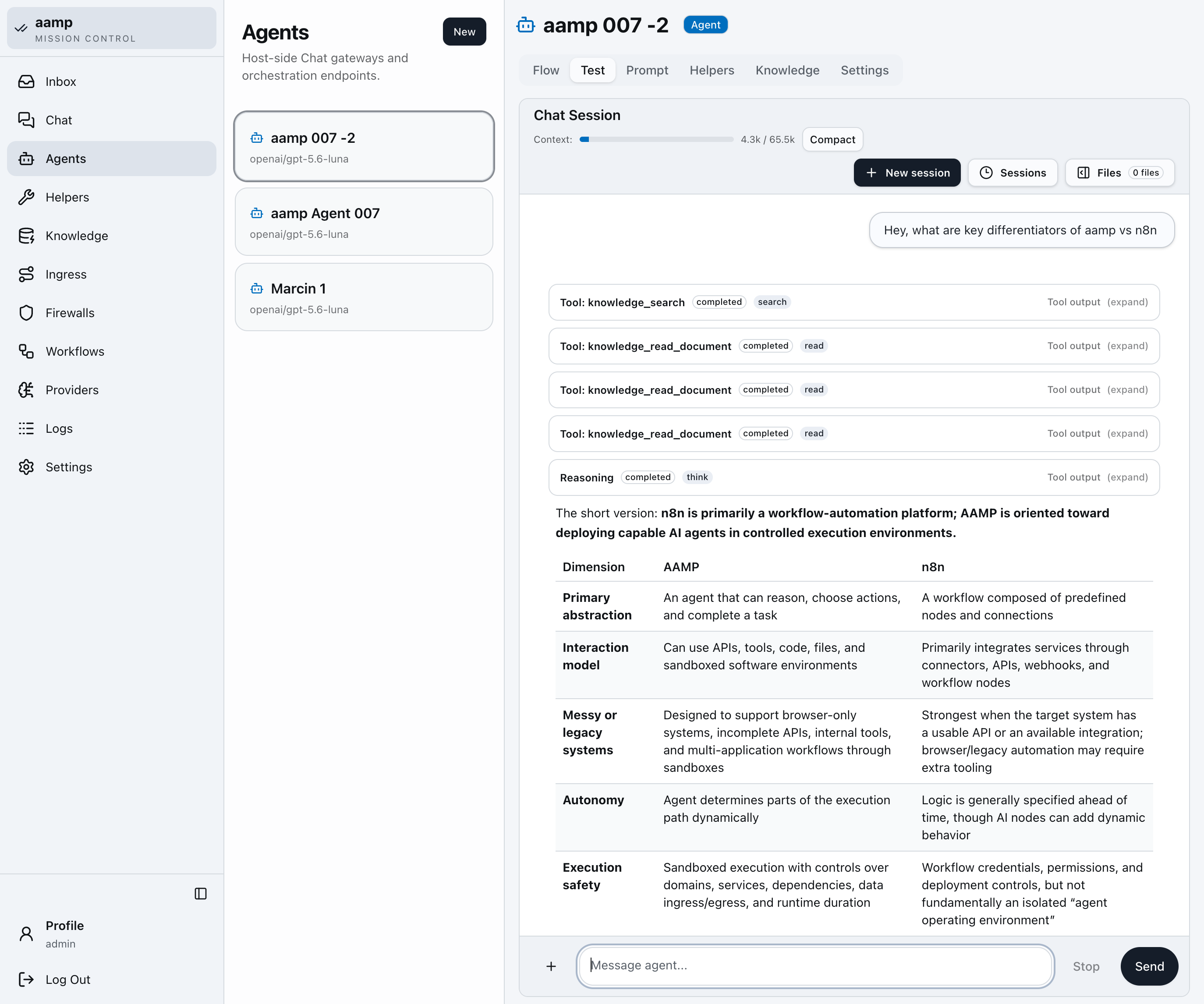Click the panel icon in Files button

point(1084,173)
